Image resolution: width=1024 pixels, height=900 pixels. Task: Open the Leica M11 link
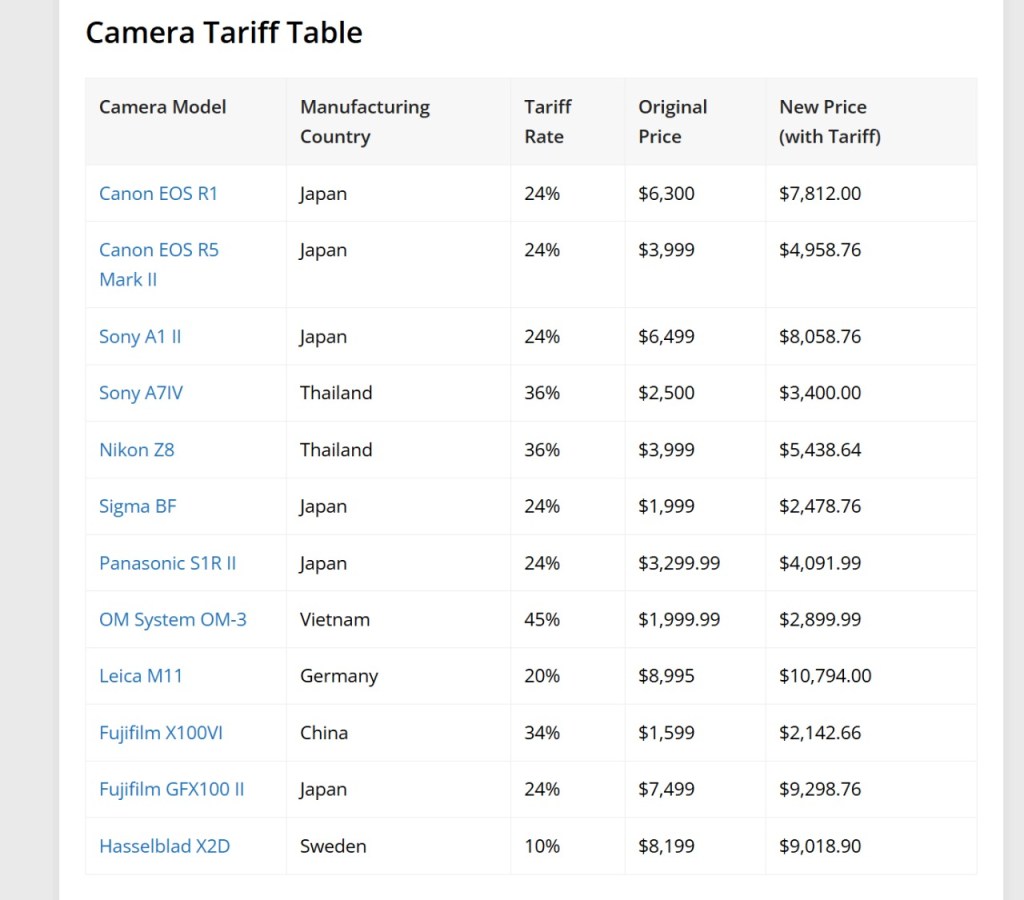coord(141,676)
